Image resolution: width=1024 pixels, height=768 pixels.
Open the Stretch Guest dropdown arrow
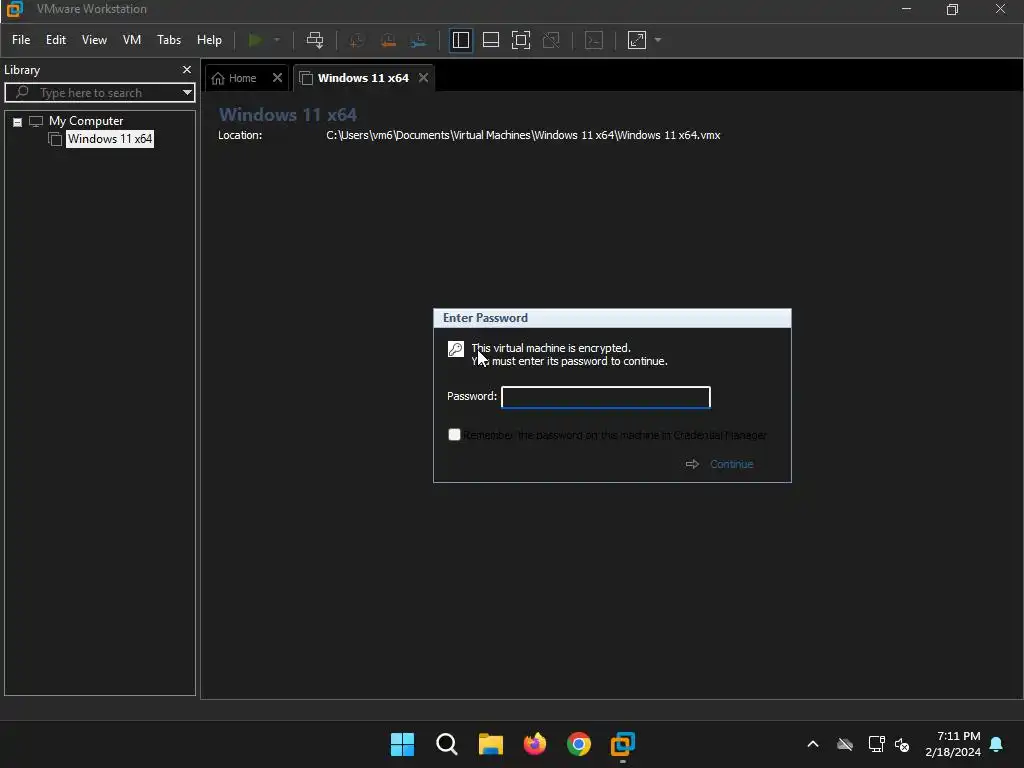tap(658, 40)
